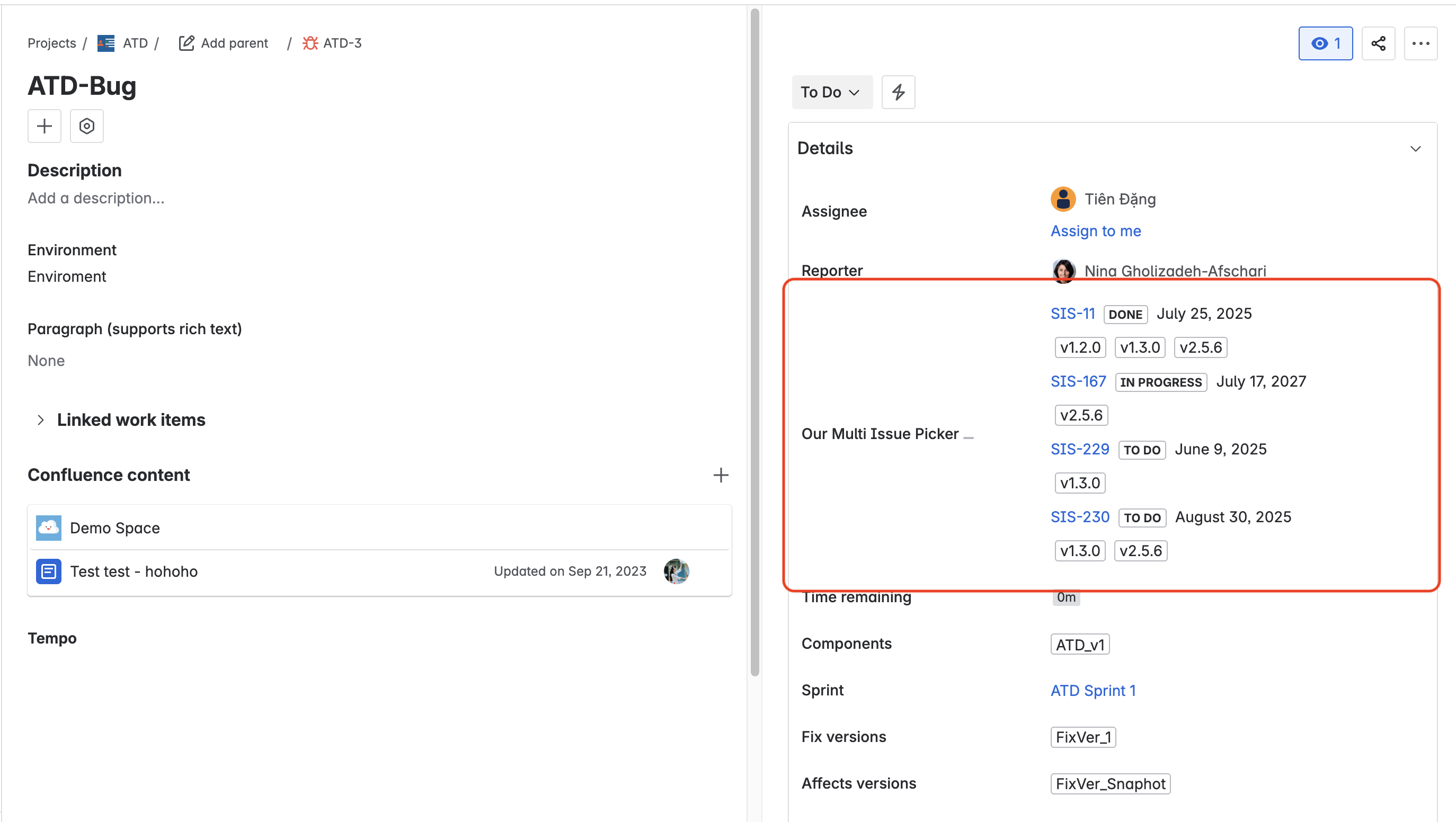Open the more actions ellipsis icon
Viewport: 1456px width, 822px height.
pos(1421,43)
